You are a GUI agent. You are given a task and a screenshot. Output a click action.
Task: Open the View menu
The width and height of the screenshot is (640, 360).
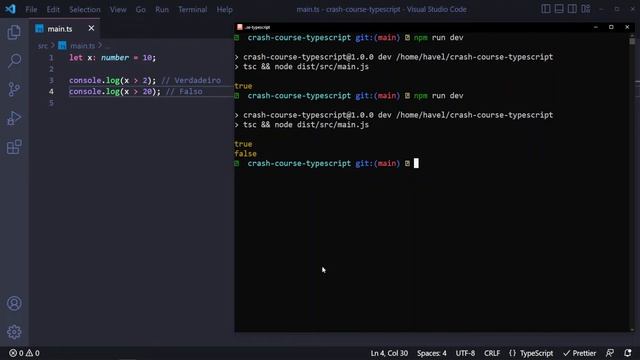click(x=118, y=9)
